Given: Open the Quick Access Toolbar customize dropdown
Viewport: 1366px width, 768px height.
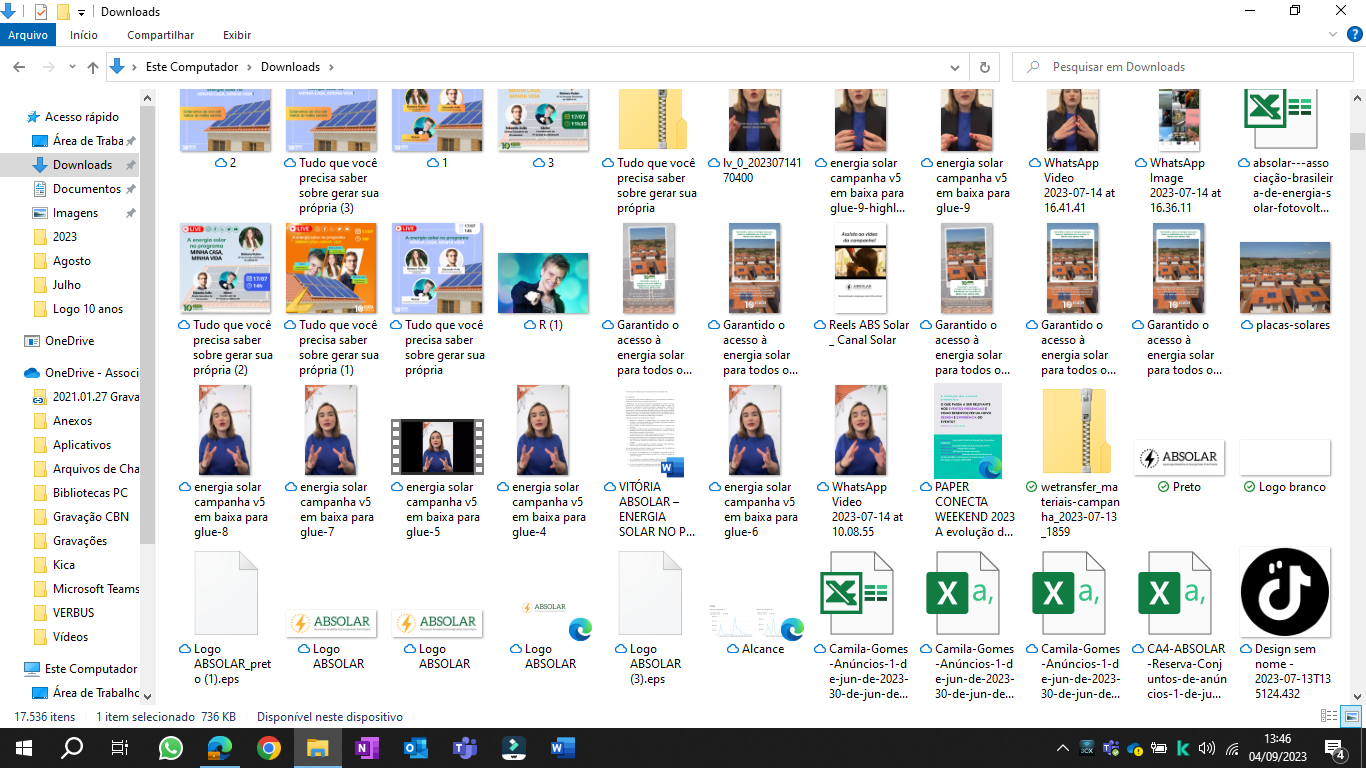Looking at the screenshot, I should tap(81, 12).
